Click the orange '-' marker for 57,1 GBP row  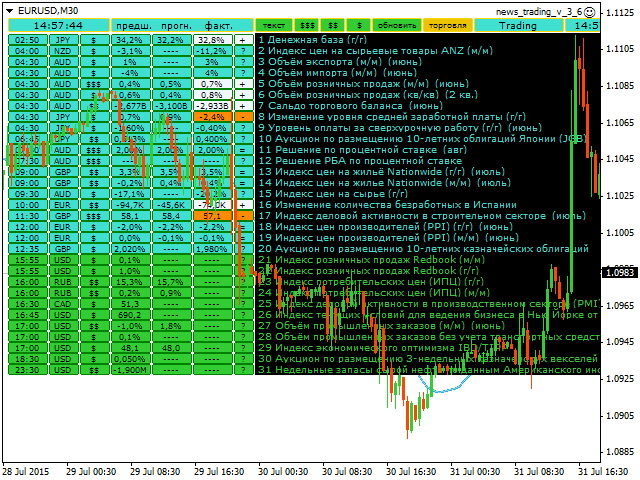click(x=243, y=216)
